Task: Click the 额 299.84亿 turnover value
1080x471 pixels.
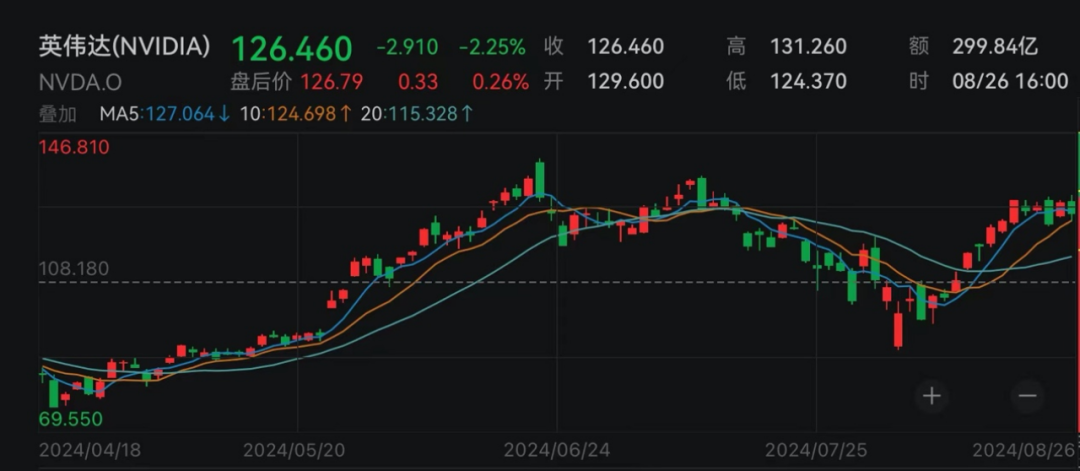Action: pyautogui.click(x=973, y=47)
